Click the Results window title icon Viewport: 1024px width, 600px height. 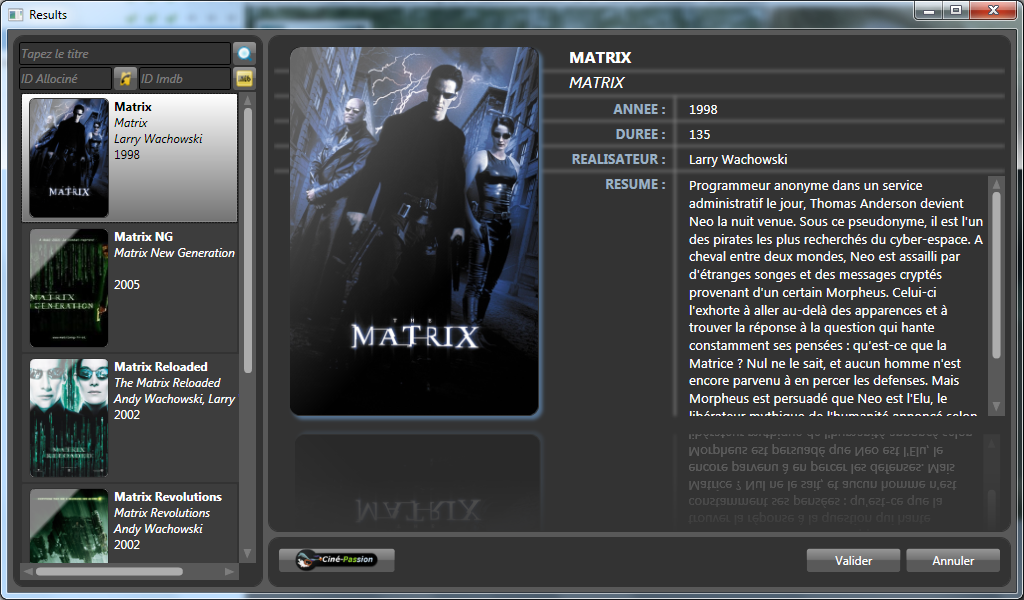click(15, 14)
